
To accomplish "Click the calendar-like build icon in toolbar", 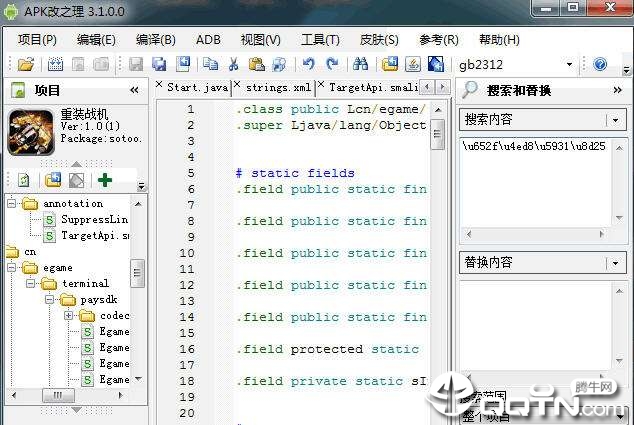I will (55, 64).
